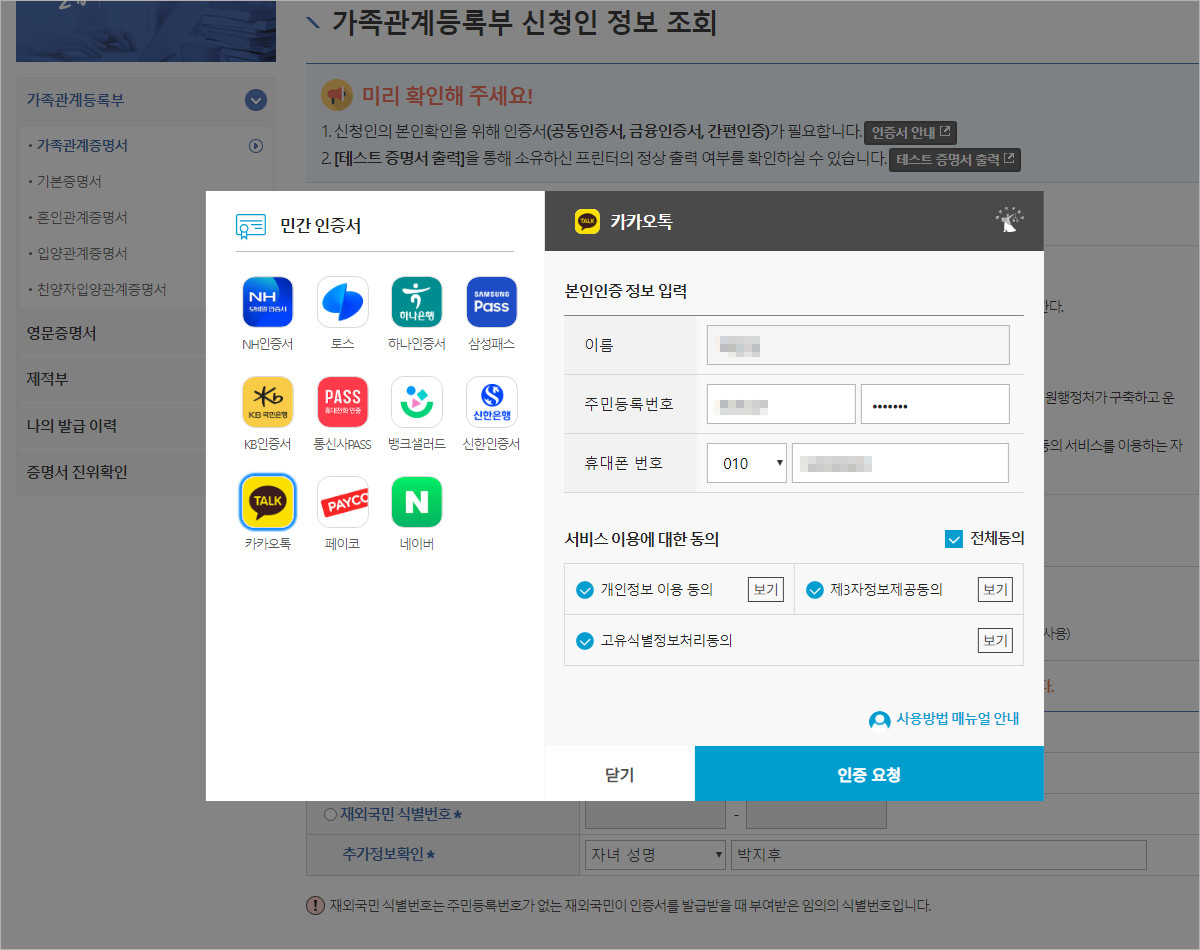
Task: Click the 인증 요청 button
Action: click(869, 774)
